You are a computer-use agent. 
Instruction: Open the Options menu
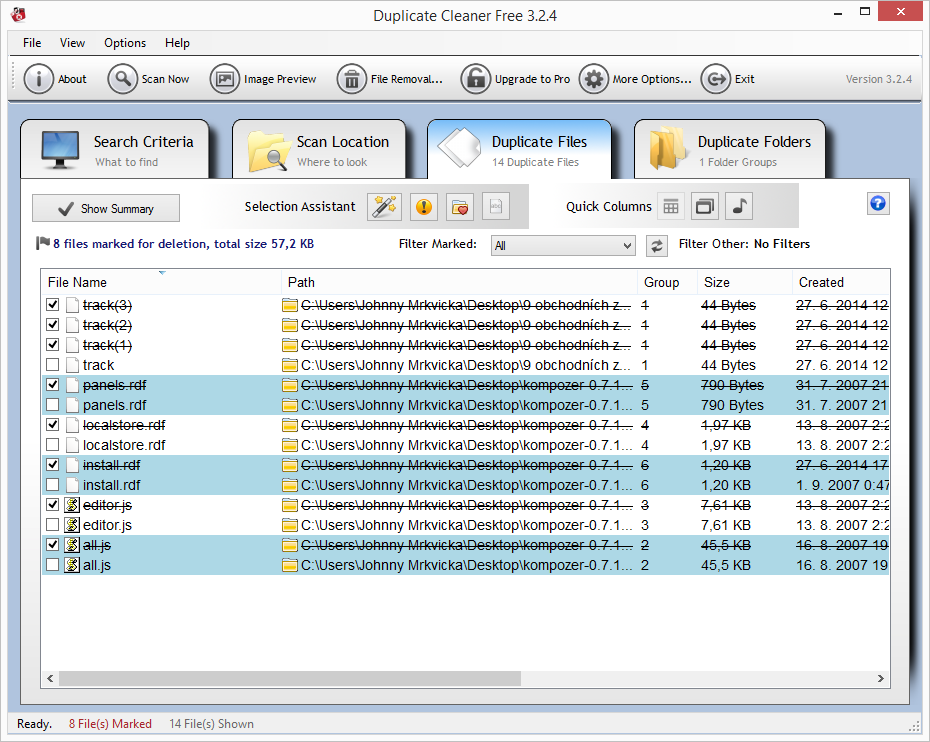coord(125,43)
